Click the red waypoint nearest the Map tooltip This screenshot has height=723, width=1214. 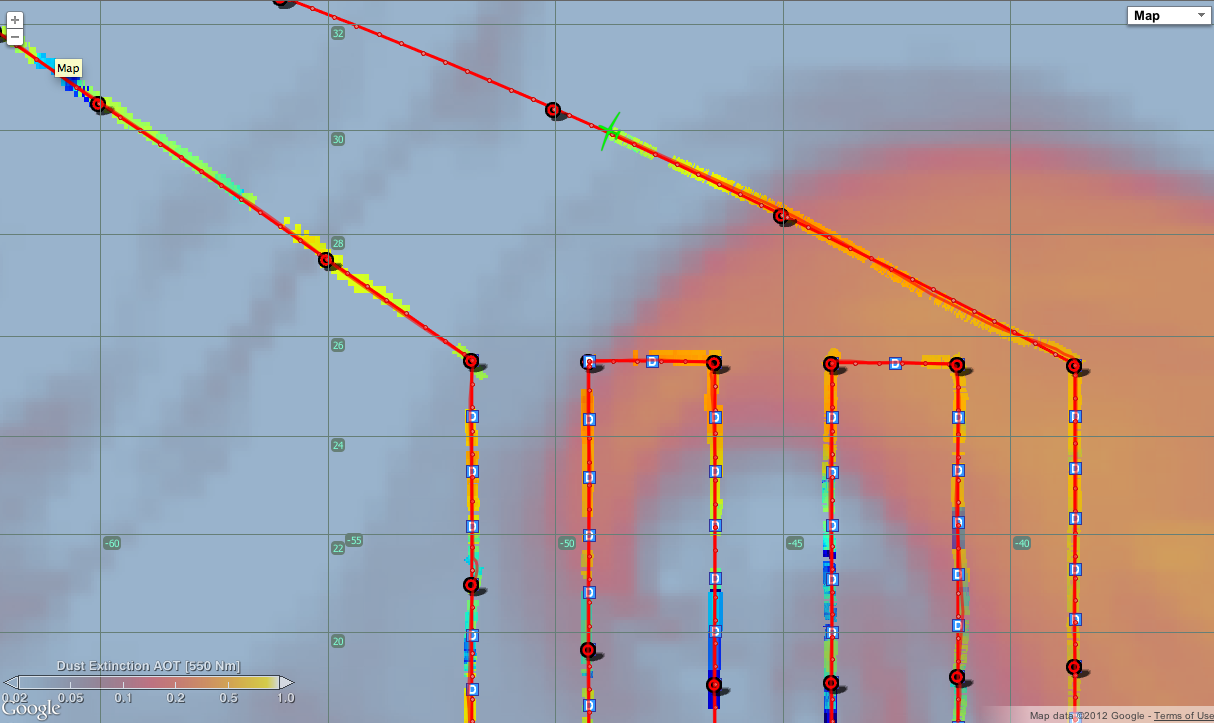pos(98,104)
